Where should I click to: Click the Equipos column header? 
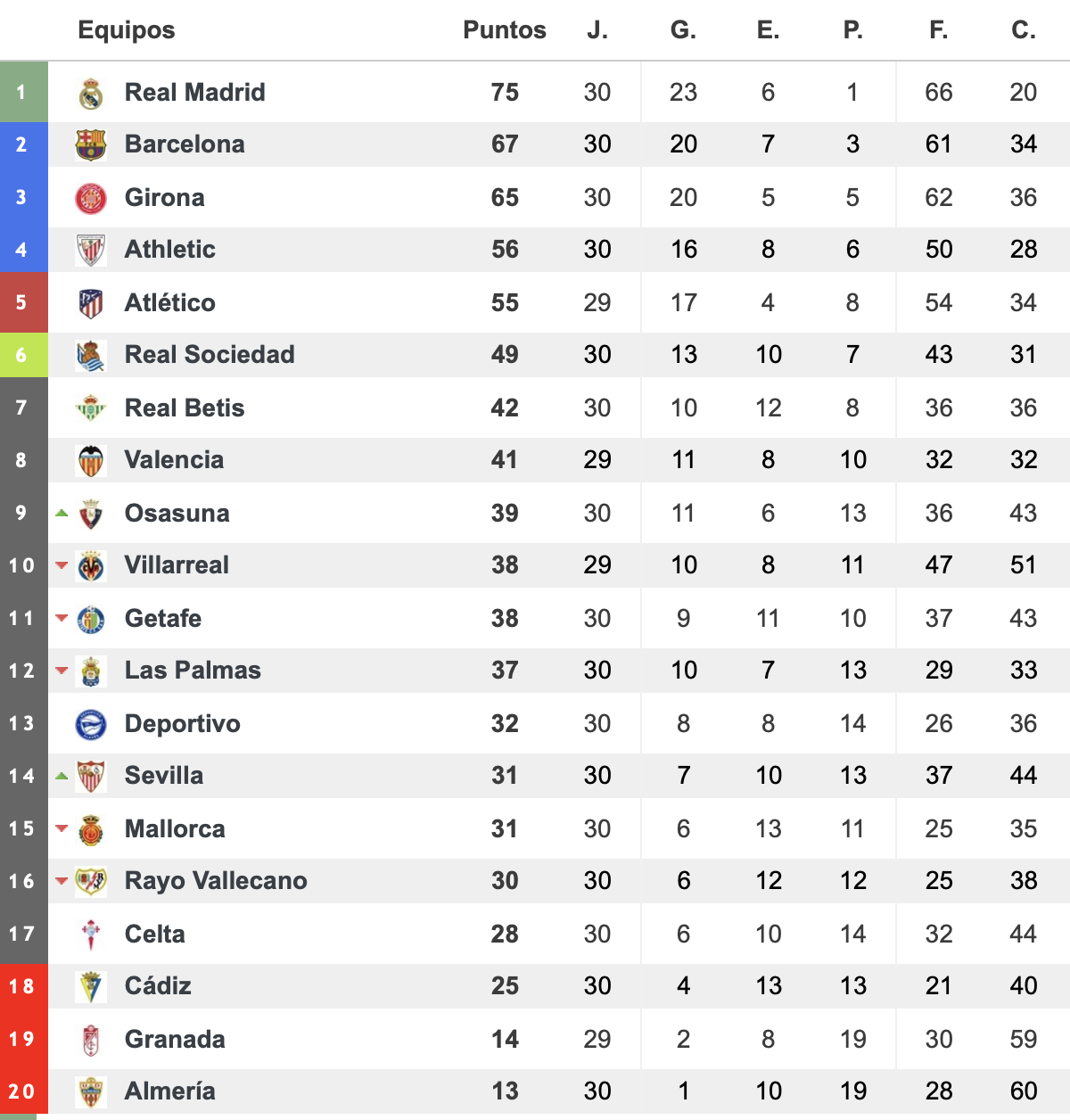pyautogui.click(x=127, y=30)
